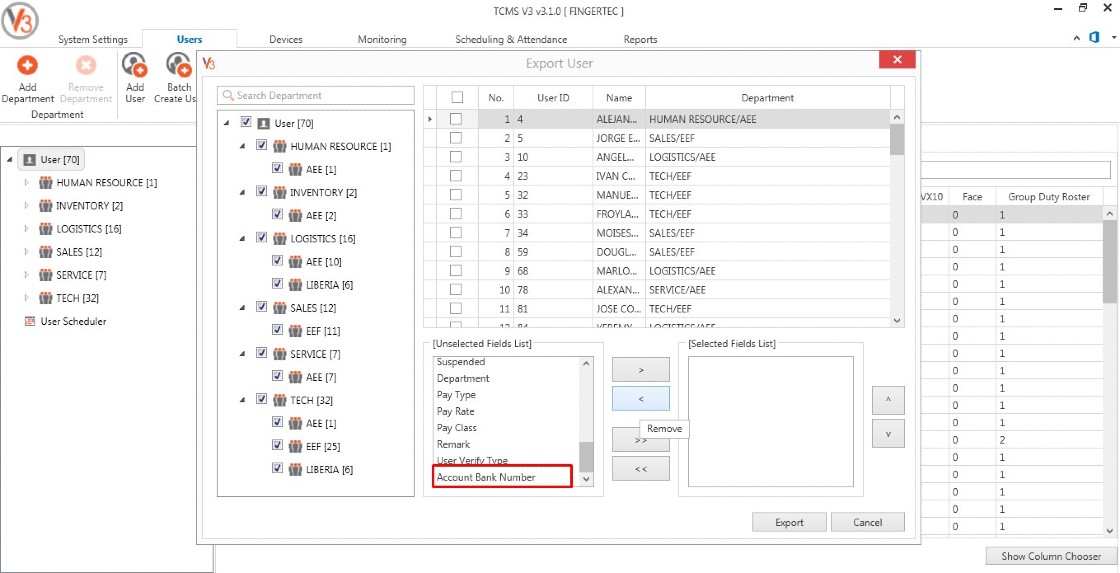The width and height of the screenshot is (1120, 573).
Task: Click the User [70] person icon in dialog tree
Action: click(x=263, y=124)
